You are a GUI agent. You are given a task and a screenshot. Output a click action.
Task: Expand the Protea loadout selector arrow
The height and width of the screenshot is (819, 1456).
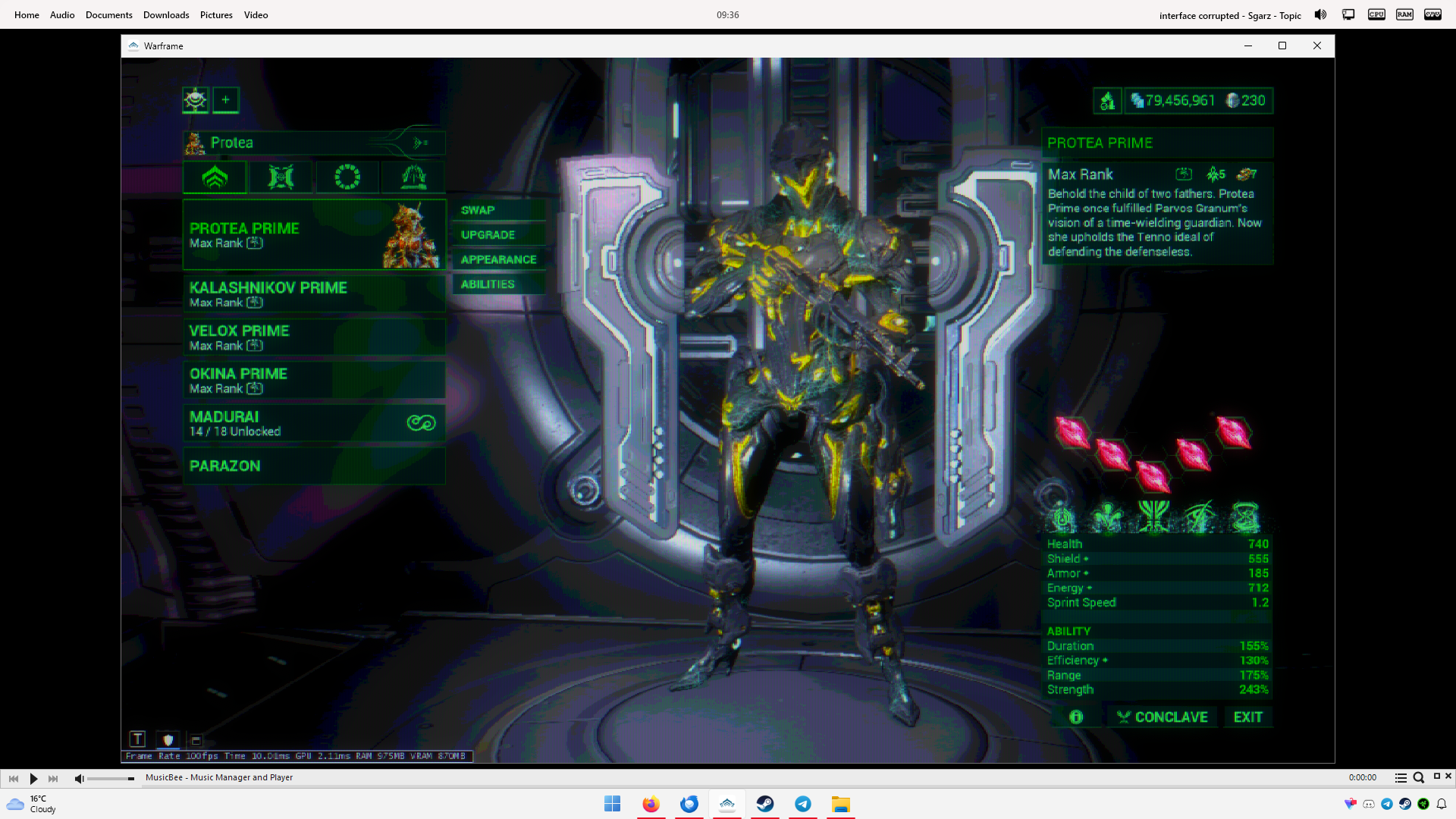tap(420, 143)
